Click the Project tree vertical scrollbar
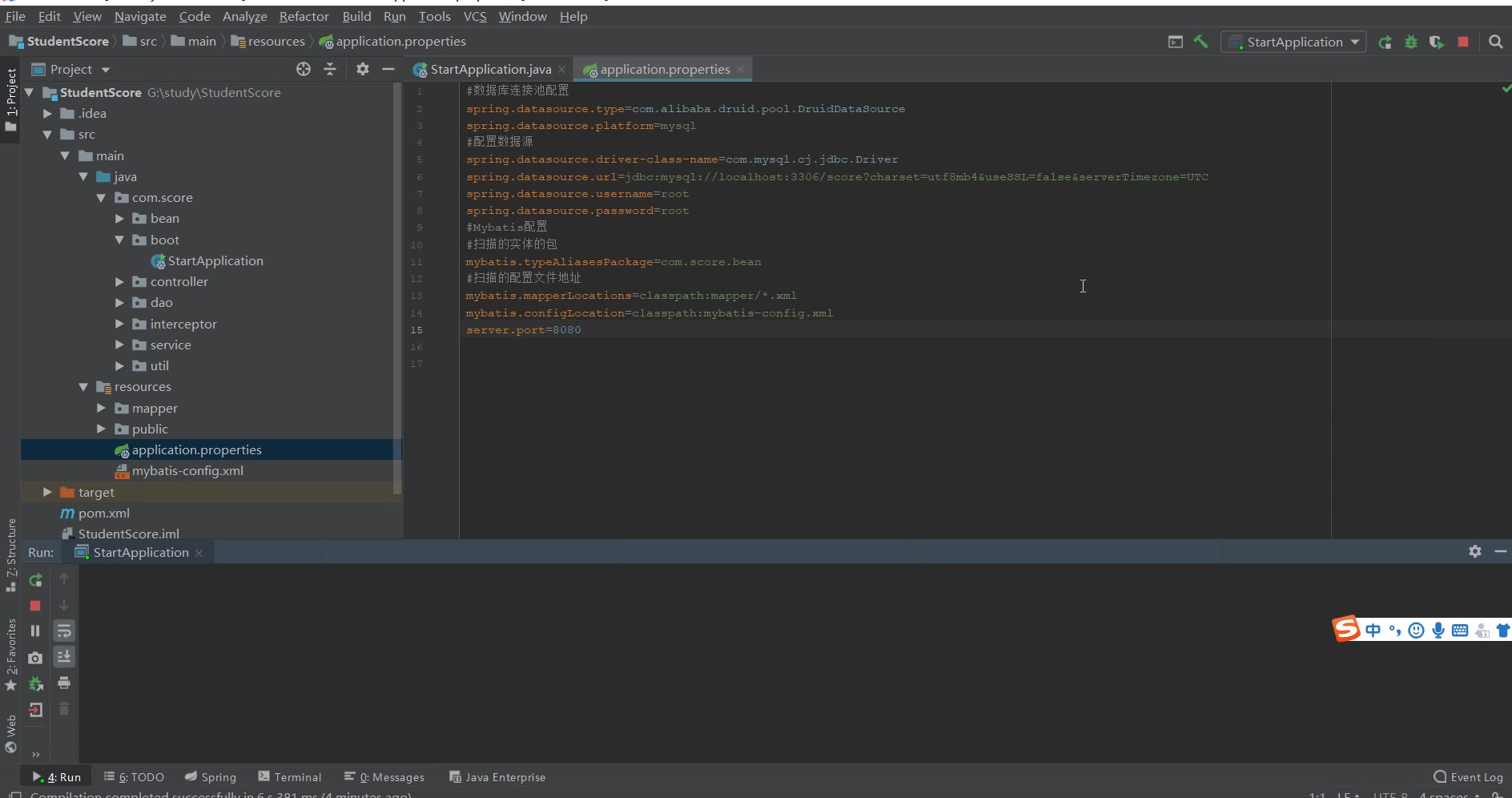The image size is (1512, 798). (397, 288)
